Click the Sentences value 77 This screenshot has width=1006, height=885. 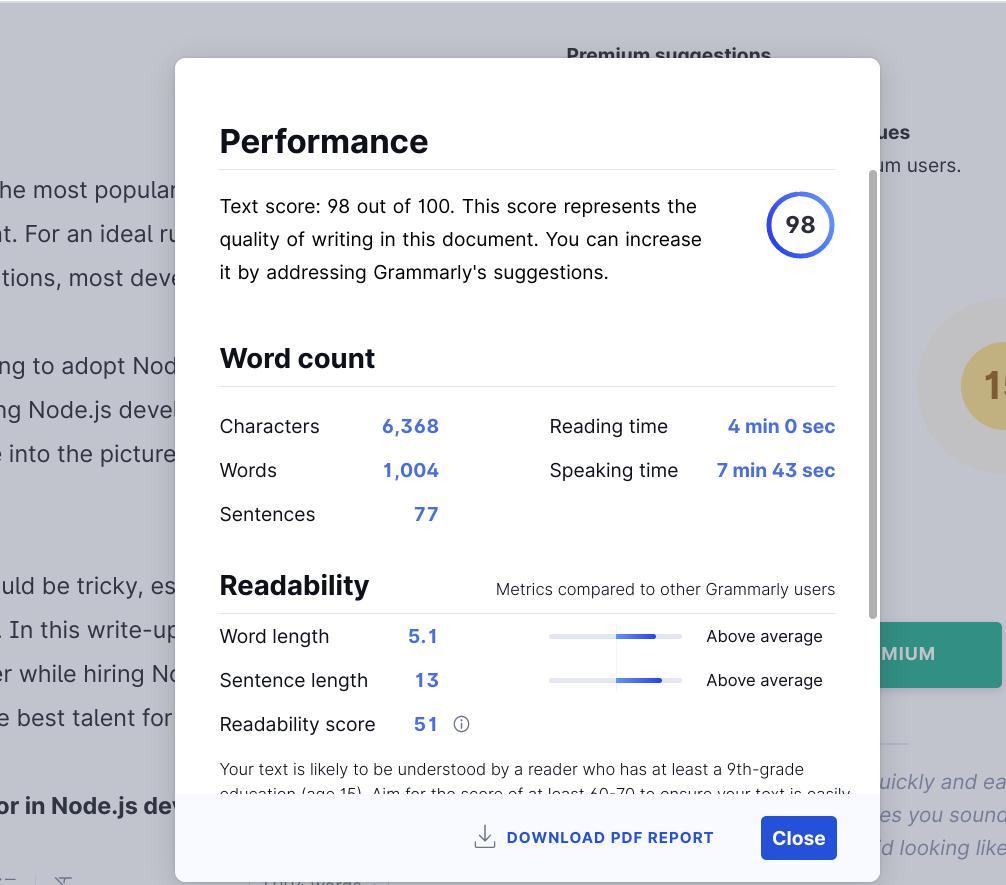[x=426, y=514]
